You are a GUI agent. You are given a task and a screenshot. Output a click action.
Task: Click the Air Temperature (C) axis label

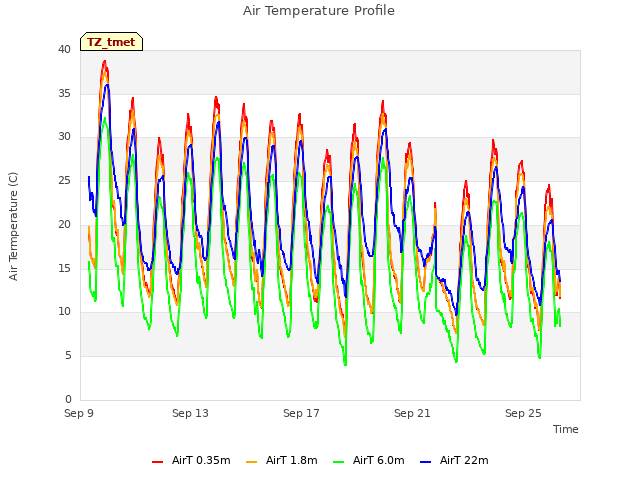coord(13,226)
